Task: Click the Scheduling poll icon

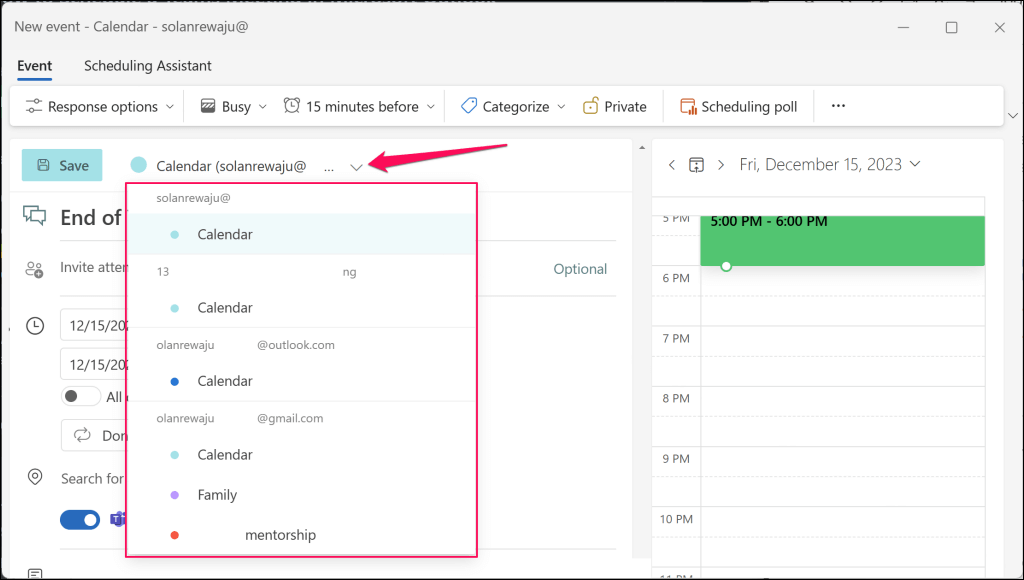Action: pyautogui.click(x=688, y=106)
